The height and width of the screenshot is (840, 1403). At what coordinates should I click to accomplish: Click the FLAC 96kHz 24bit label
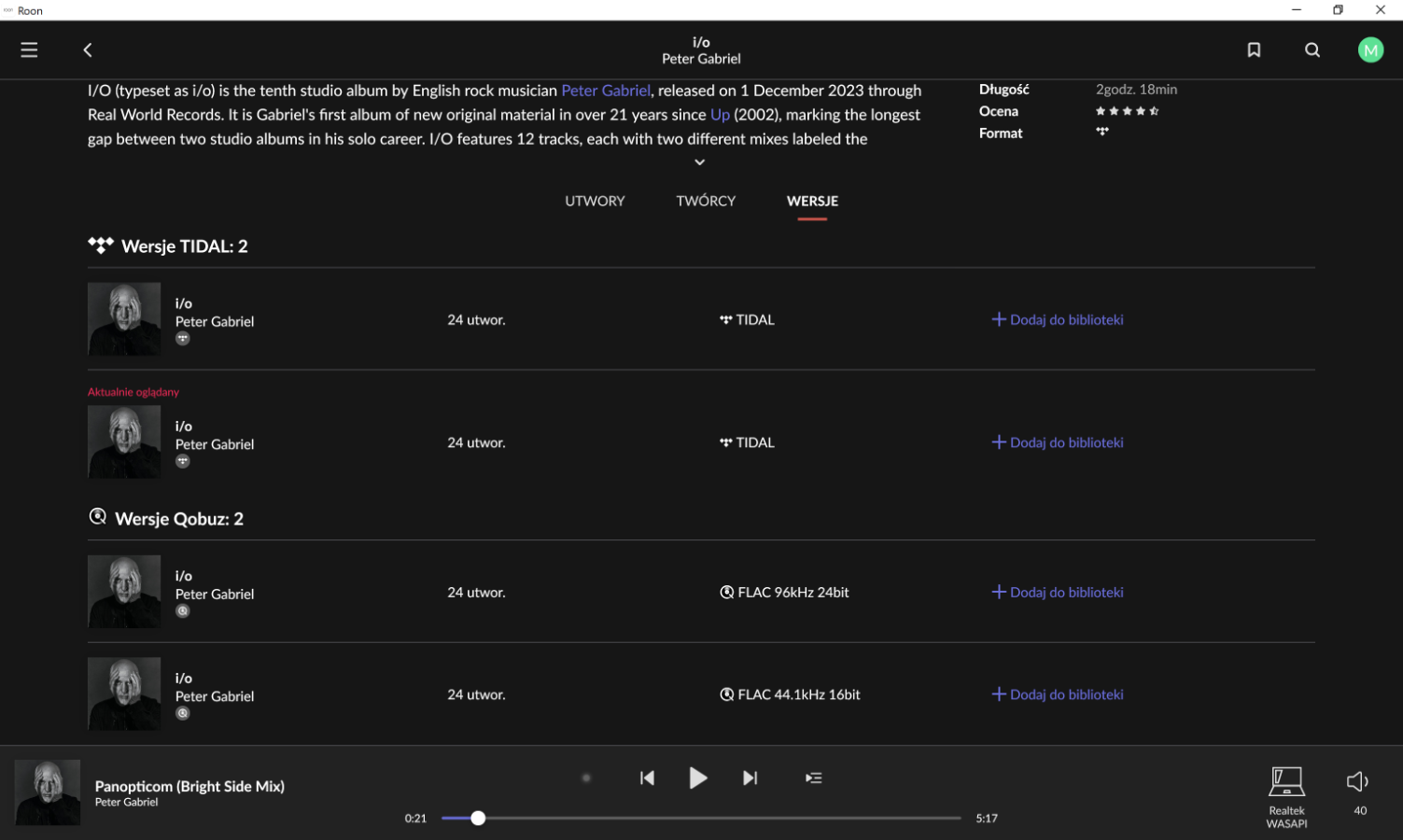[793, 592]
